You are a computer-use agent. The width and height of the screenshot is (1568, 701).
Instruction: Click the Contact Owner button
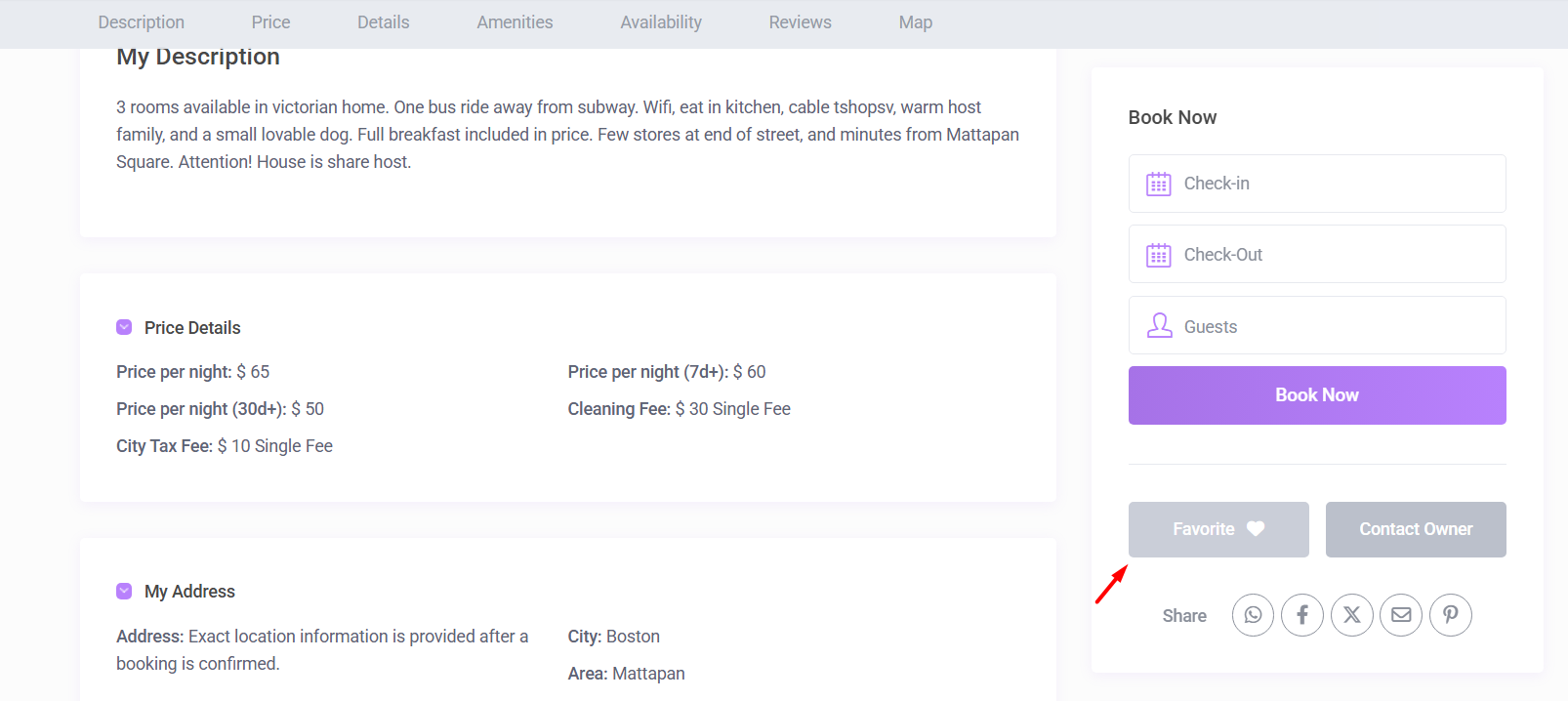1415,529
